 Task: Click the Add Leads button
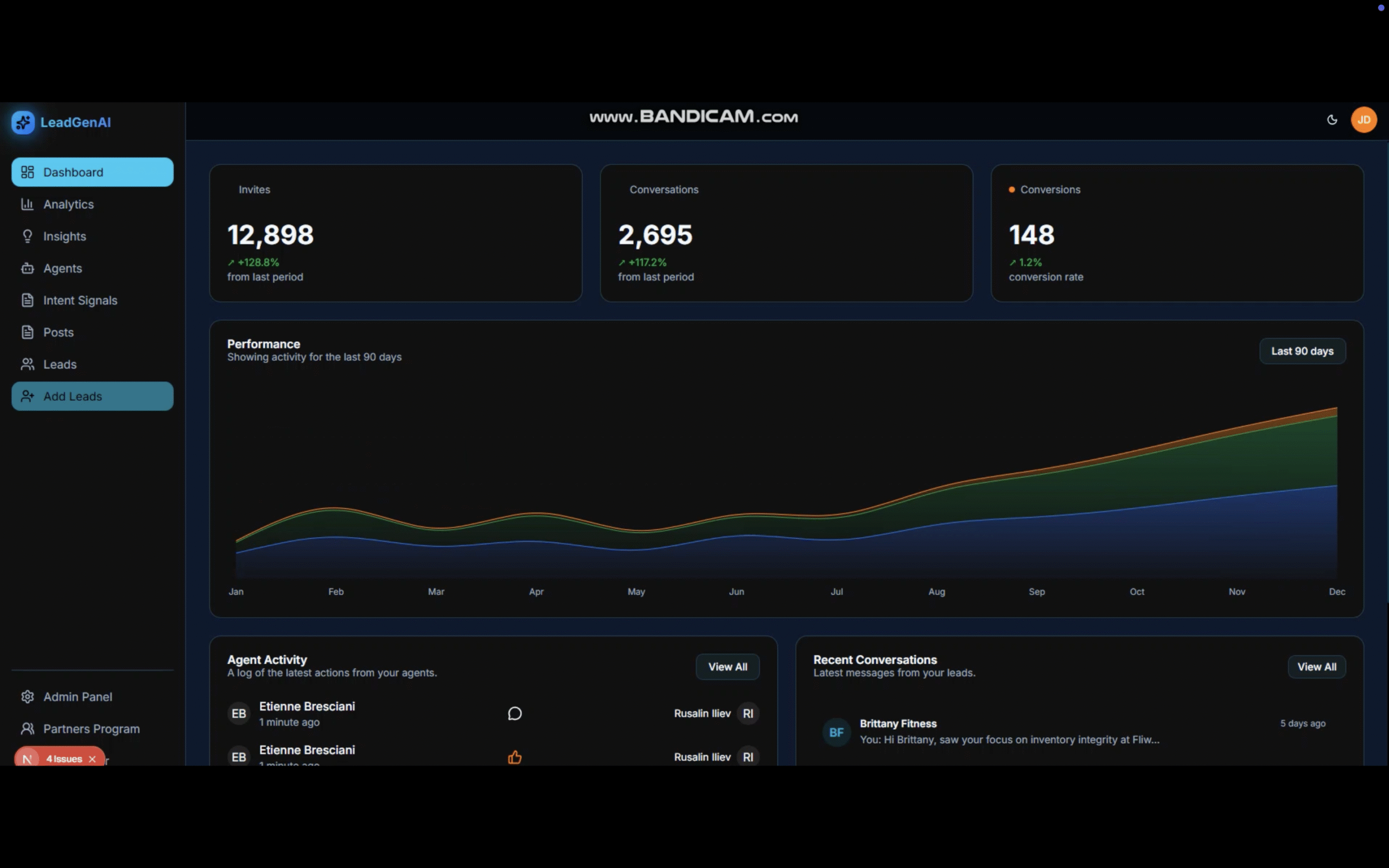(92, 396)
